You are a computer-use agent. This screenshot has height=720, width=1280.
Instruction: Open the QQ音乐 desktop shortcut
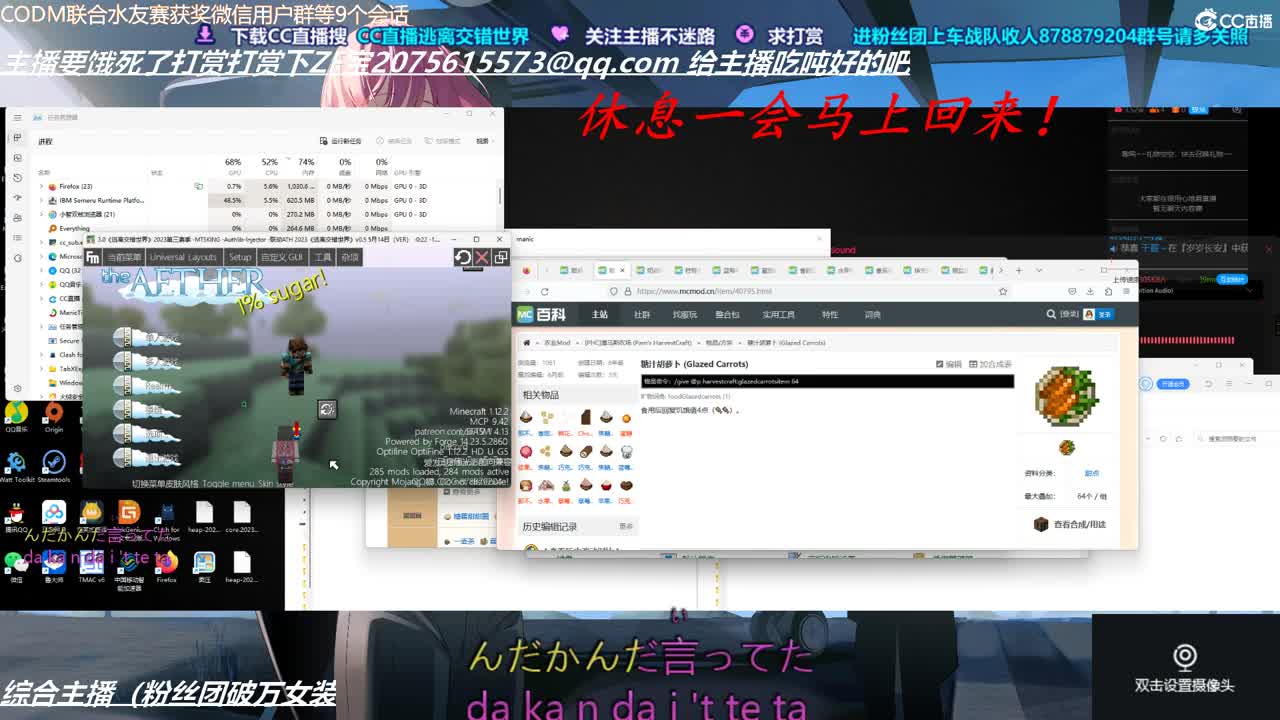pos(15,415)
